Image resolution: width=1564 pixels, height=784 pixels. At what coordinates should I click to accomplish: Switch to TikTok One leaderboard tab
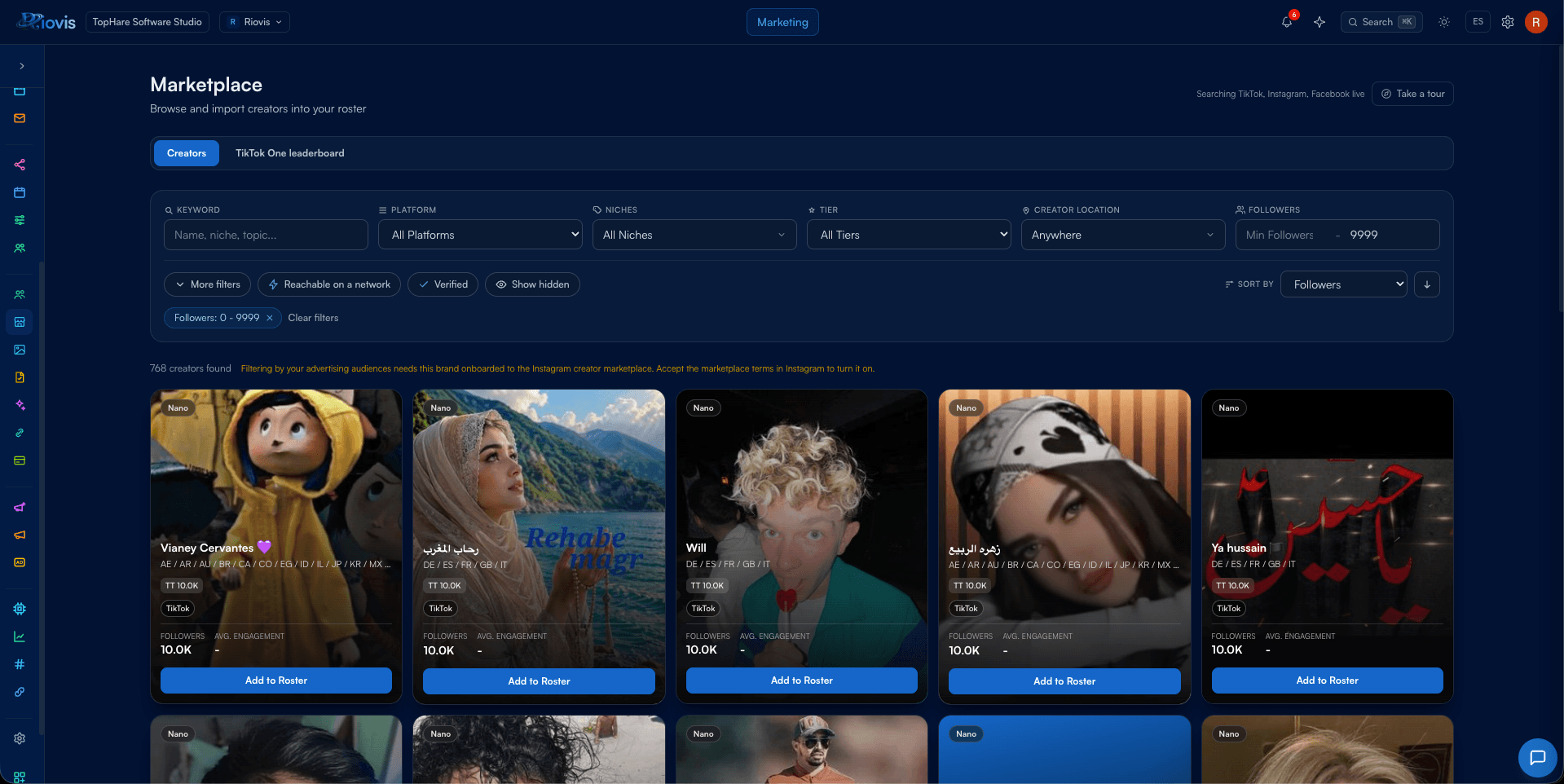coord(290,153)
